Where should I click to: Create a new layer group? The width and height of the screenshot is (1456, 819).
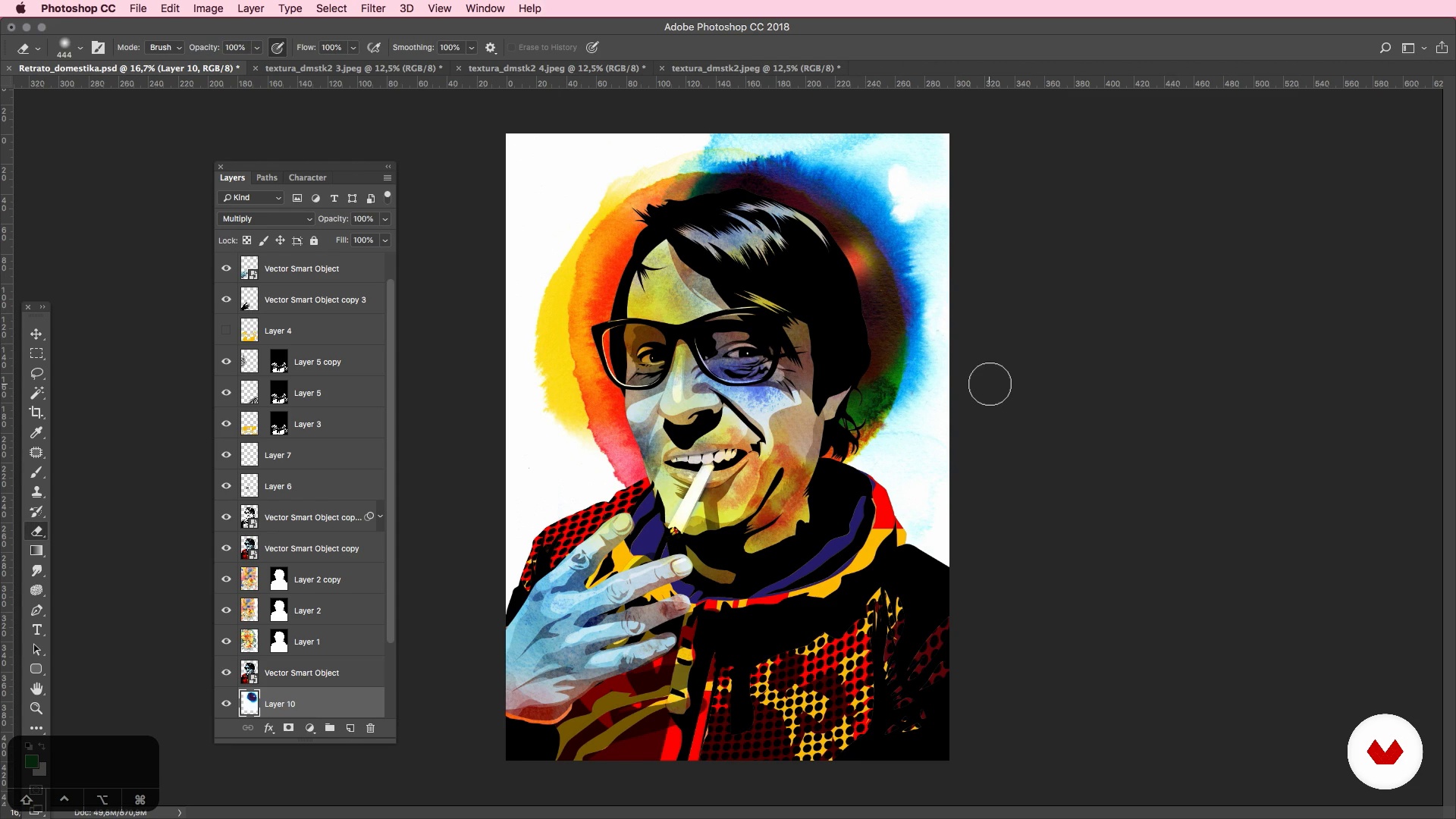pos(330,728)
